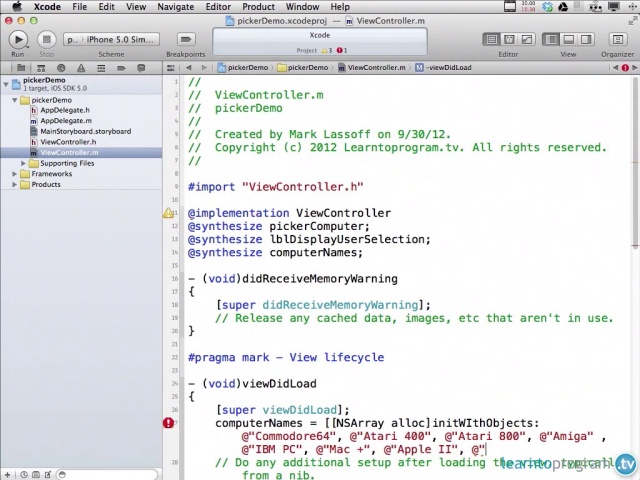640x480 pixels.
Task: Click the fullscreen arrows in title bar
Action: [633, 21]
